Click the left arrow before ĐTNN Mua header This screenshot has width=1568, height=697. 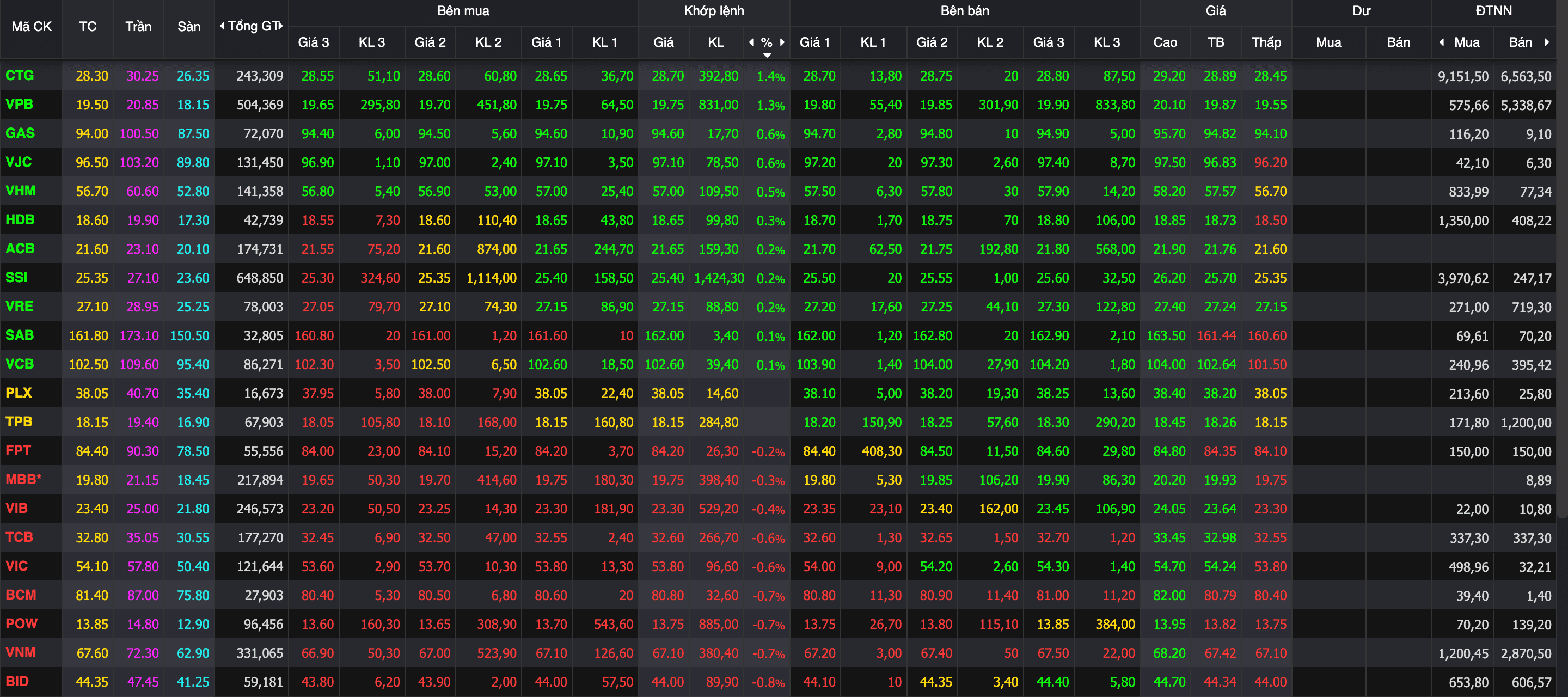(1441, 42)
